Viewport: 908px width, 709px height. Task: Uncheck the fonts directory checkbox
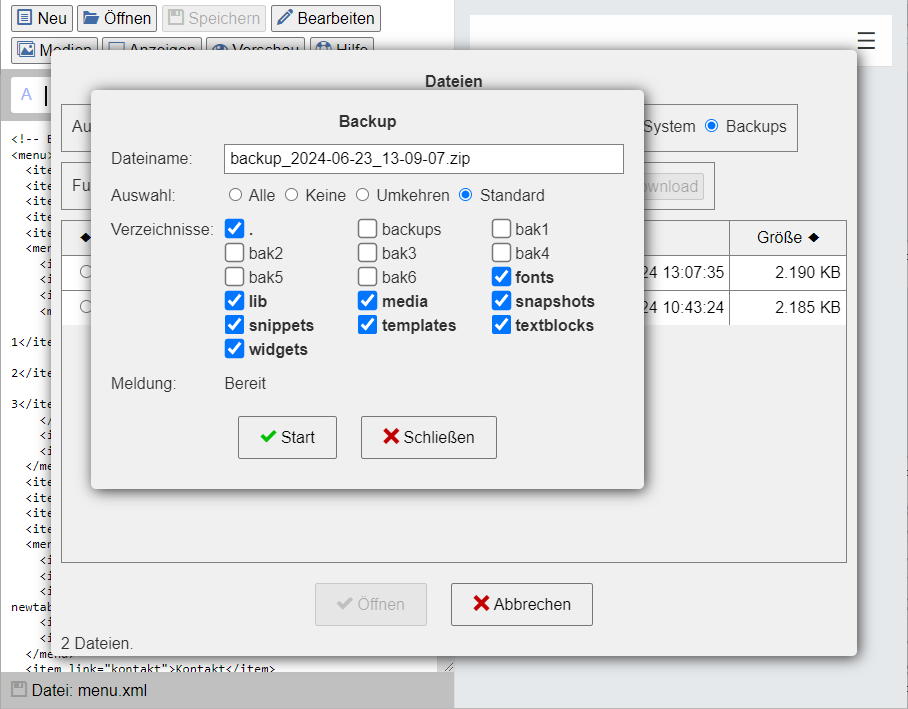point(501,277)
